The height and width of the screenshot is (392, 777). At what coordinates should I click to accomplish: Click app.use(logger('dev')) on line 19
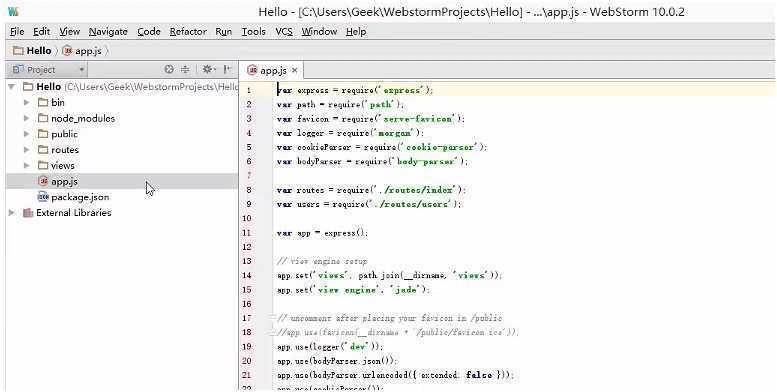pyautogui.click(x=330, y=347)
